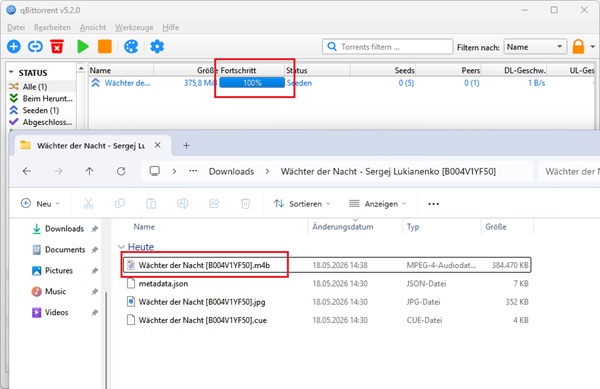Open the Sortieren dropdown
The height and width of the screenshot is (389, 600).
[302, 203]
